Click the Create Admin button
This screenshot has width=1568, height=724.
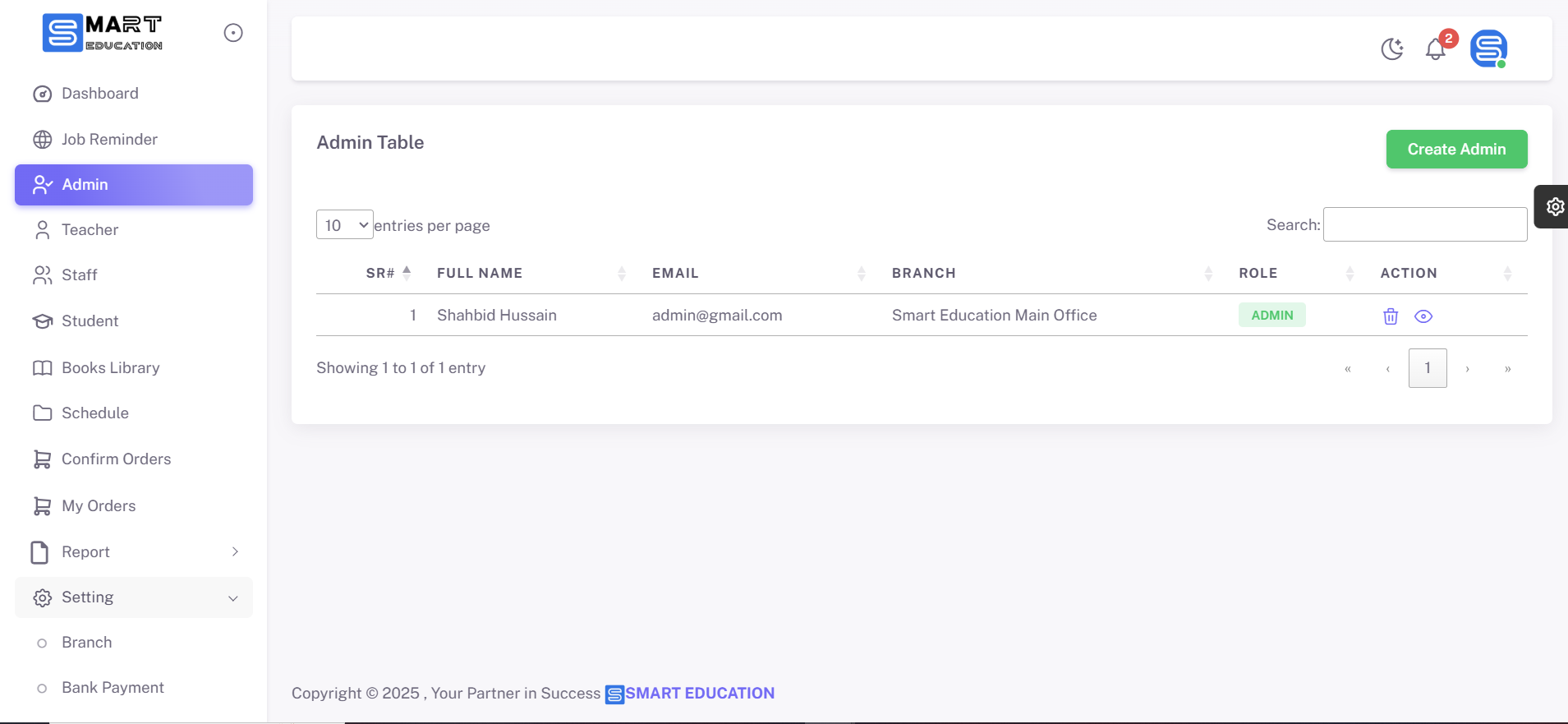click(1456, 150)
